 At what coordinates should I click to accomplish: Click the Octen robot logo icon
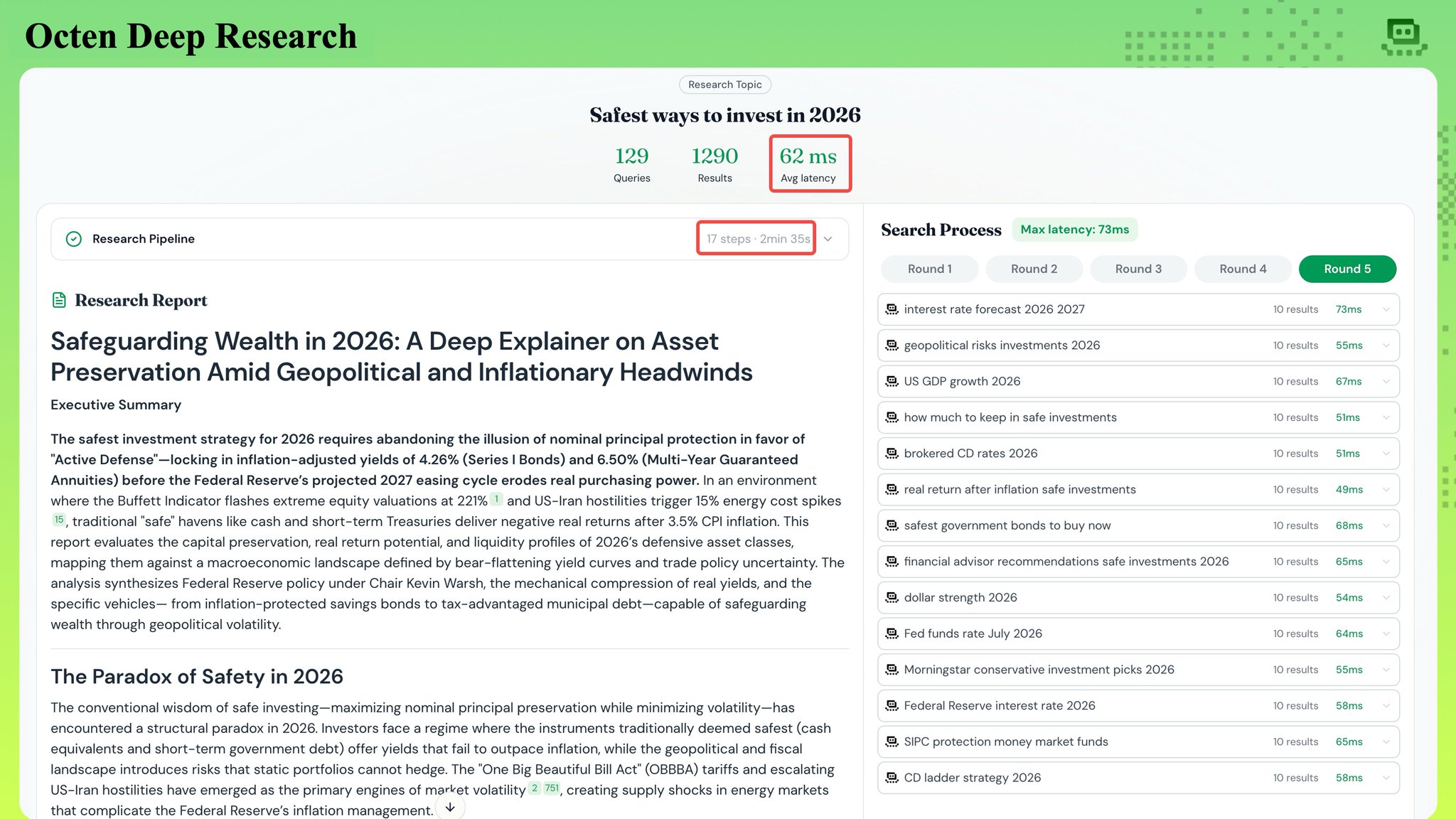point(1403,36)
